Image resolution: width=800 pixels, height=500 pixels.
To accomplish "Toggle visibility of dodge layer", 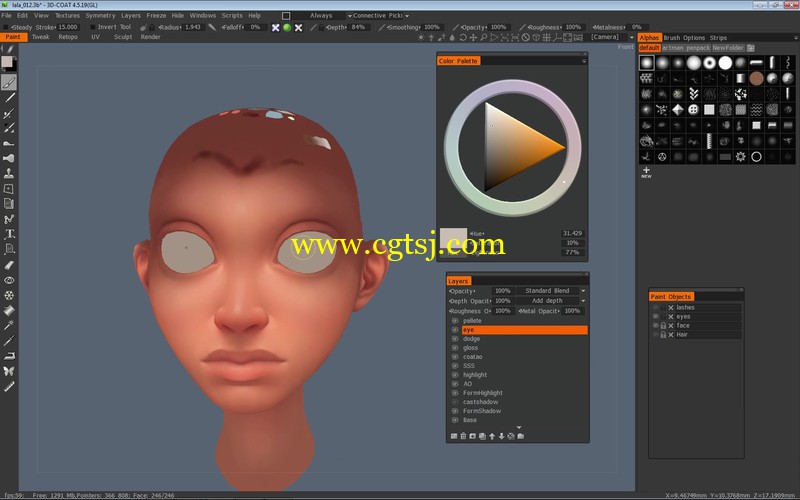I will [455, 339].
